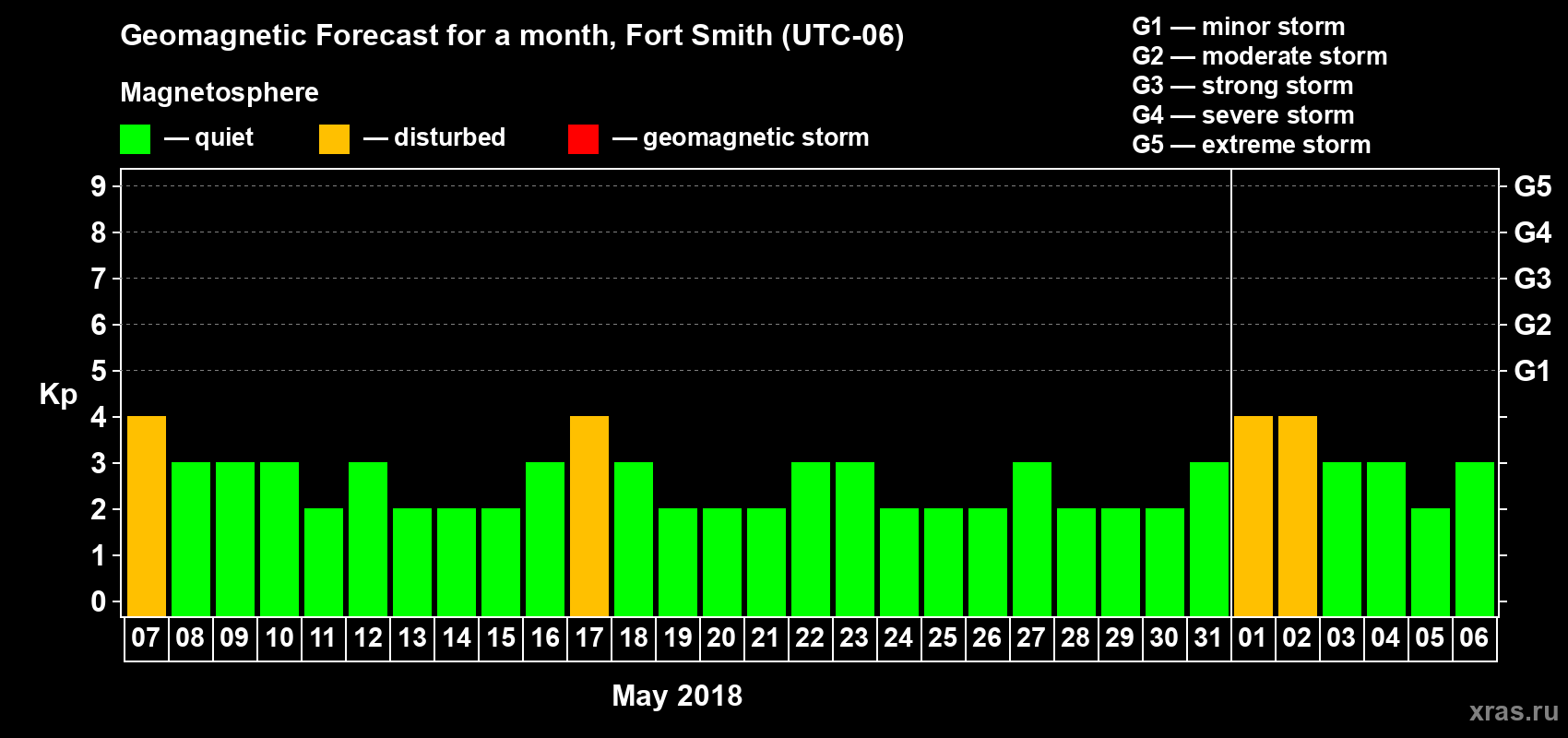Screen dimensions: 1568x738
Task: Click the date label 17
Action: (x=588, y=638)
